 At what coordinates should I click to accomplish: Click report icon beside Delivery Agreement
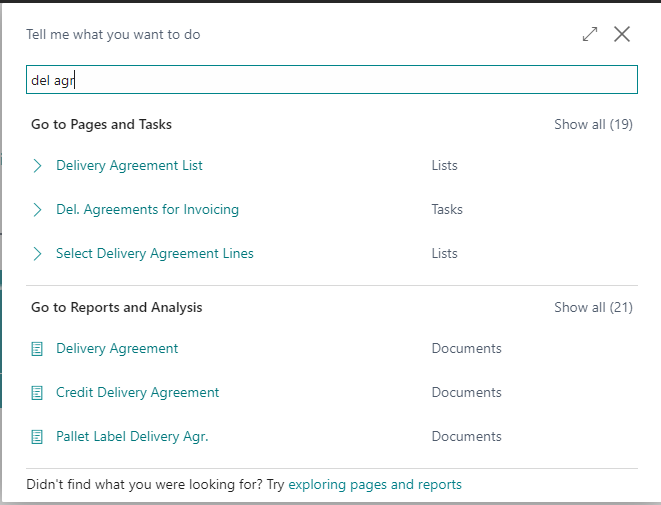pos(38,349)
